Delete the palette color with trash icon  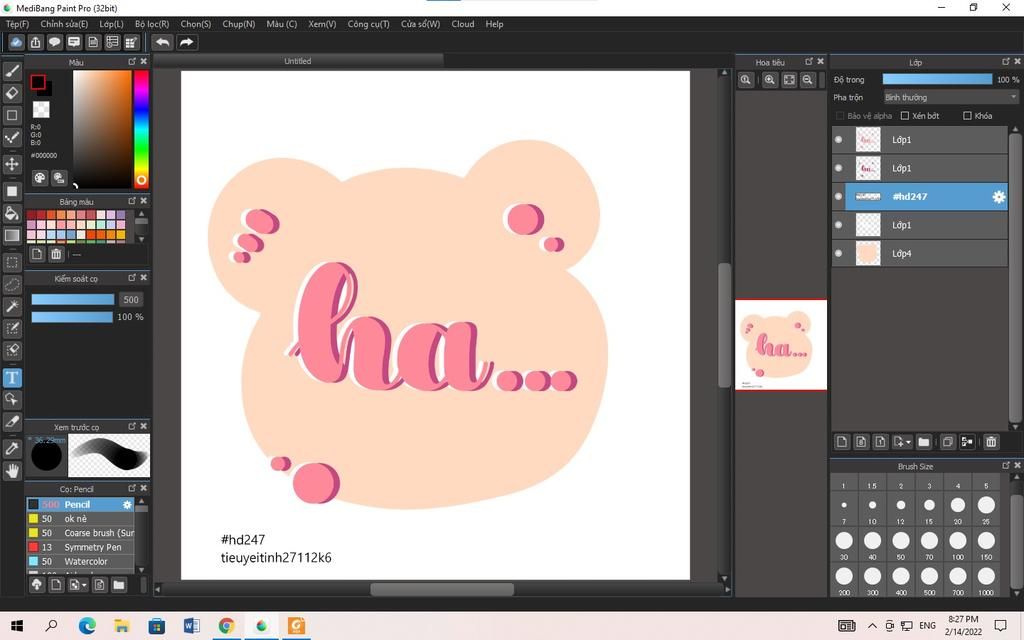click(x=56, y=254)
